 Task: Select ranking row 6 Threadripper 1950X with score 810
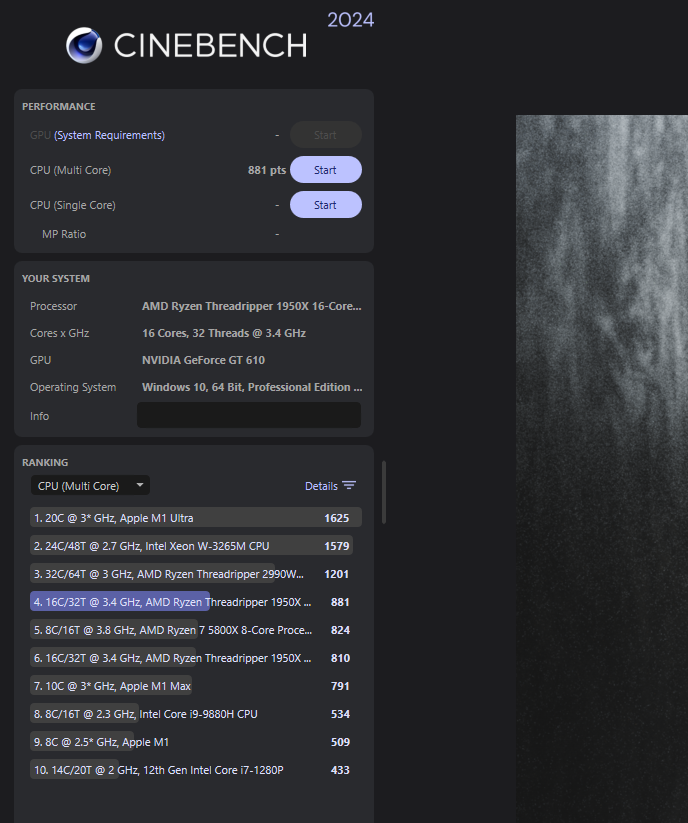tap(196, 658)
